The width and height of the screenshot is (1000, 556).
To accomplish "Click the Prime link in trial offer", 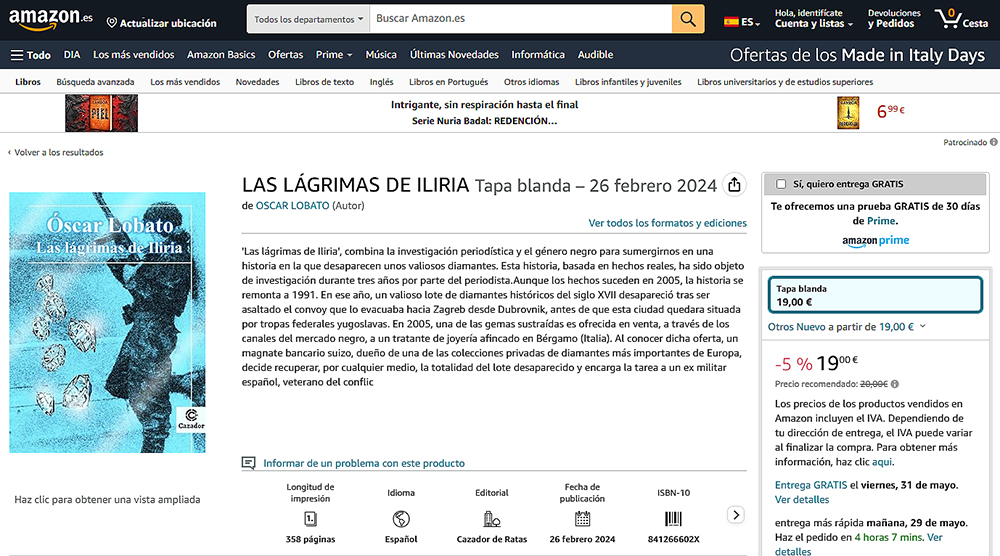I will (x=882, y=221).
